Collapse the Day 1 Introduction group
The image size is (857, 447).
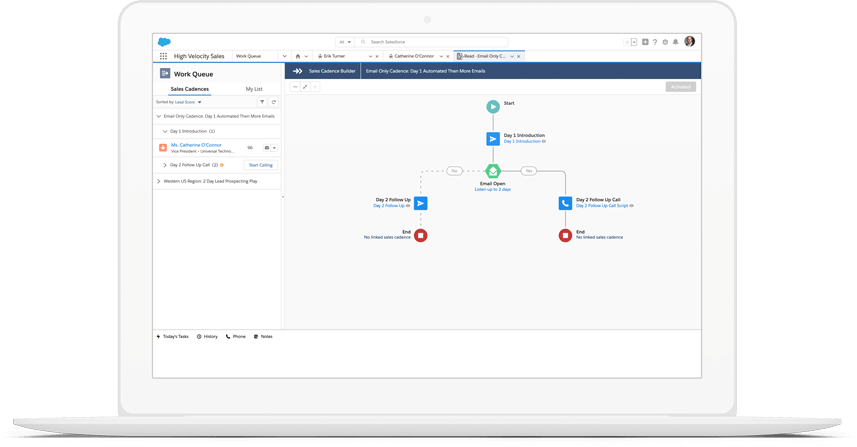point(165,132)
